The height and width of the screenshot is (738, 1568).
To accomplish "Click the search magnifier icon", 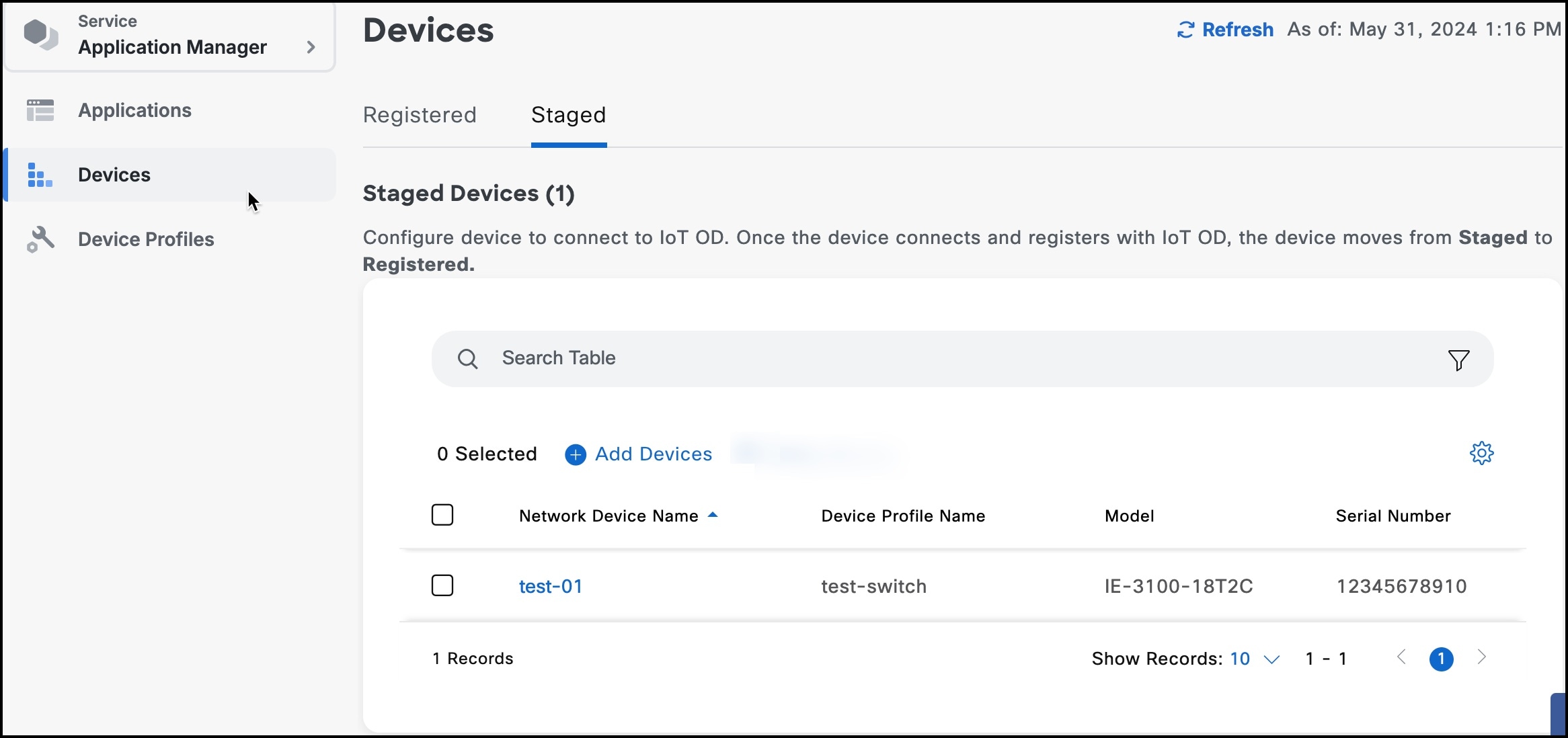I will (x=468, y=359).
